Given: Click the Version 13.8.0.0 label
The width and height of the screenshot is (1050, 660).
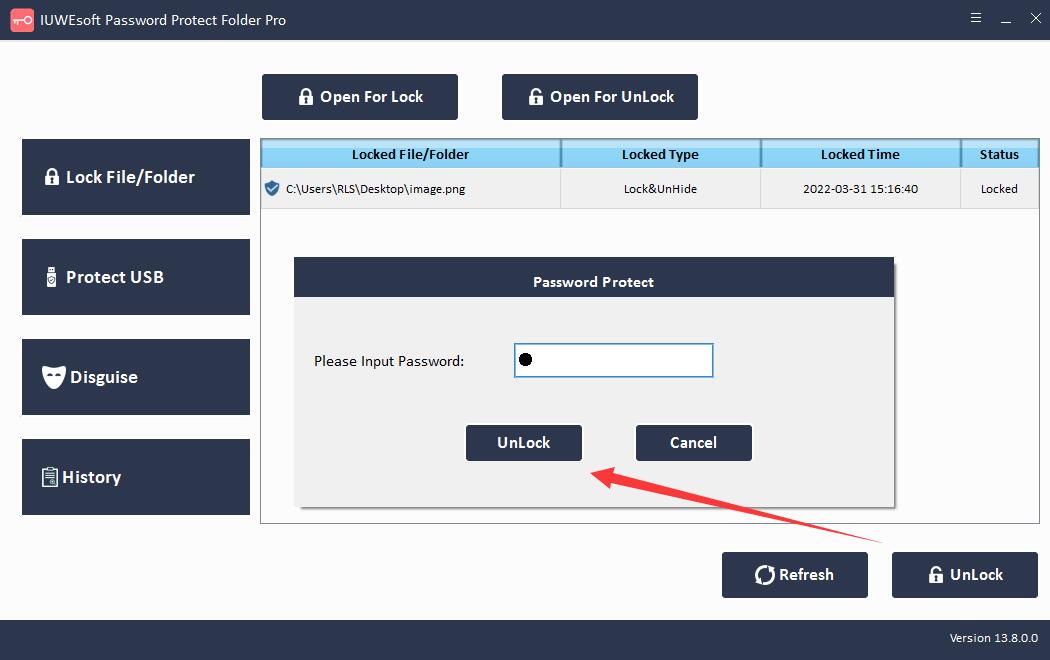Looking at the screenshot, I should tap(993, 638).
